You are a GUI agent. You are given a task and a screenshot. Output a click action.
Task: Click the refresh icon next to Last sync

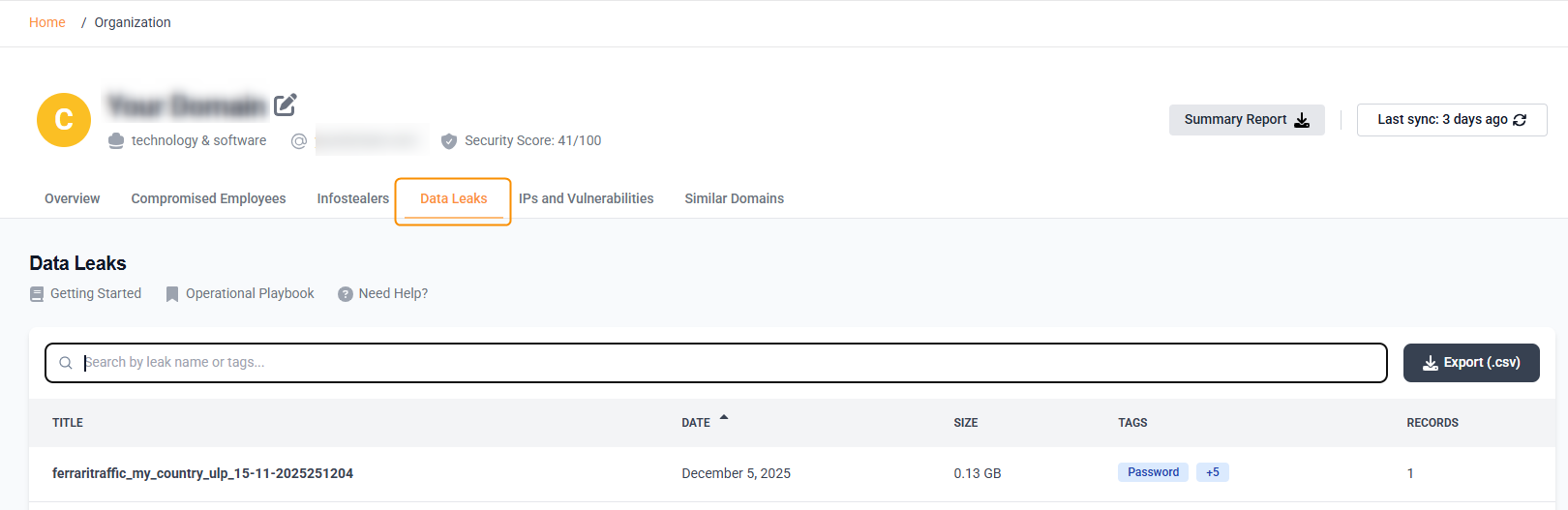(1520, 120)
